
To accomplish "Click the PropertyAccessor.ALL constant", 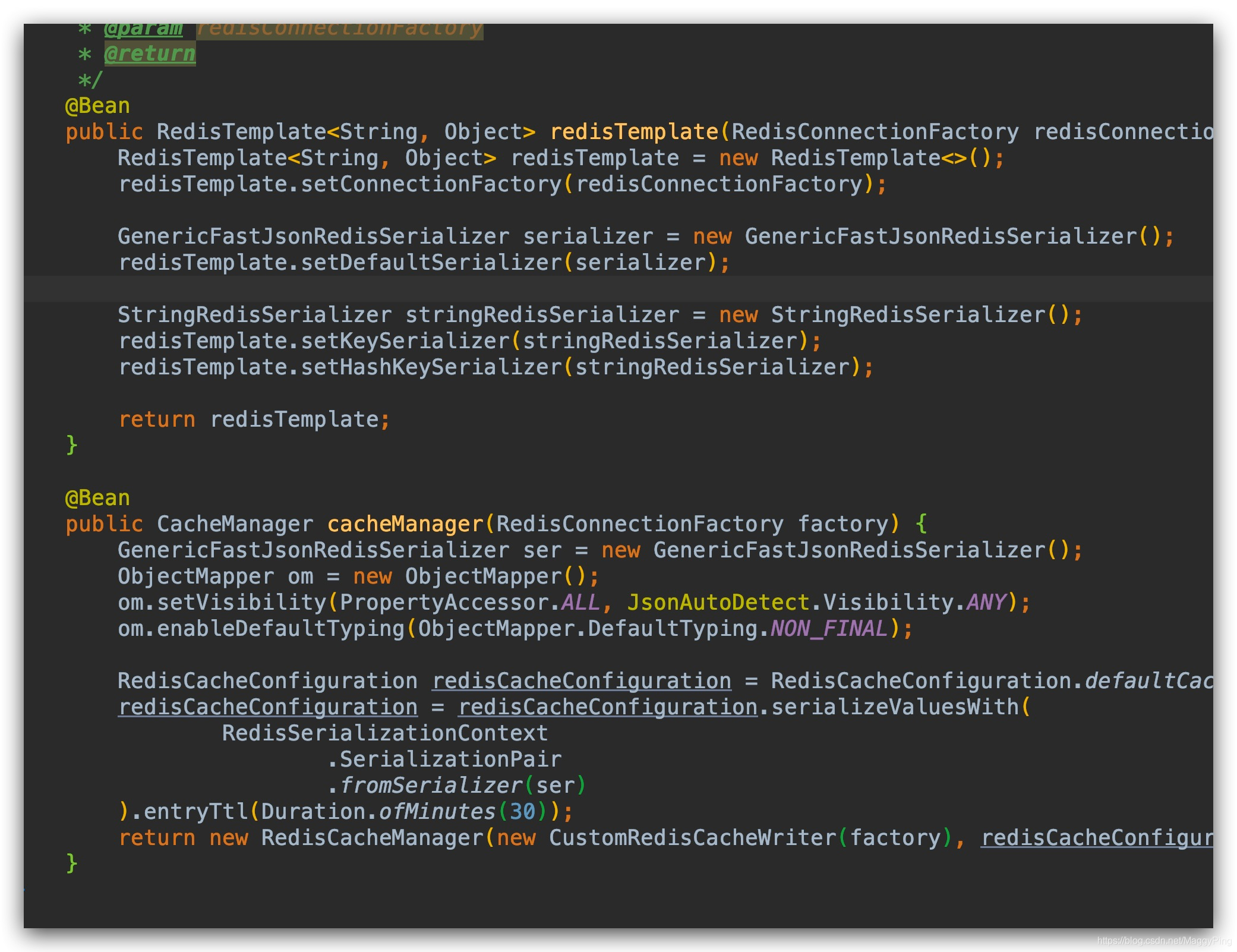I will (580, 603).
